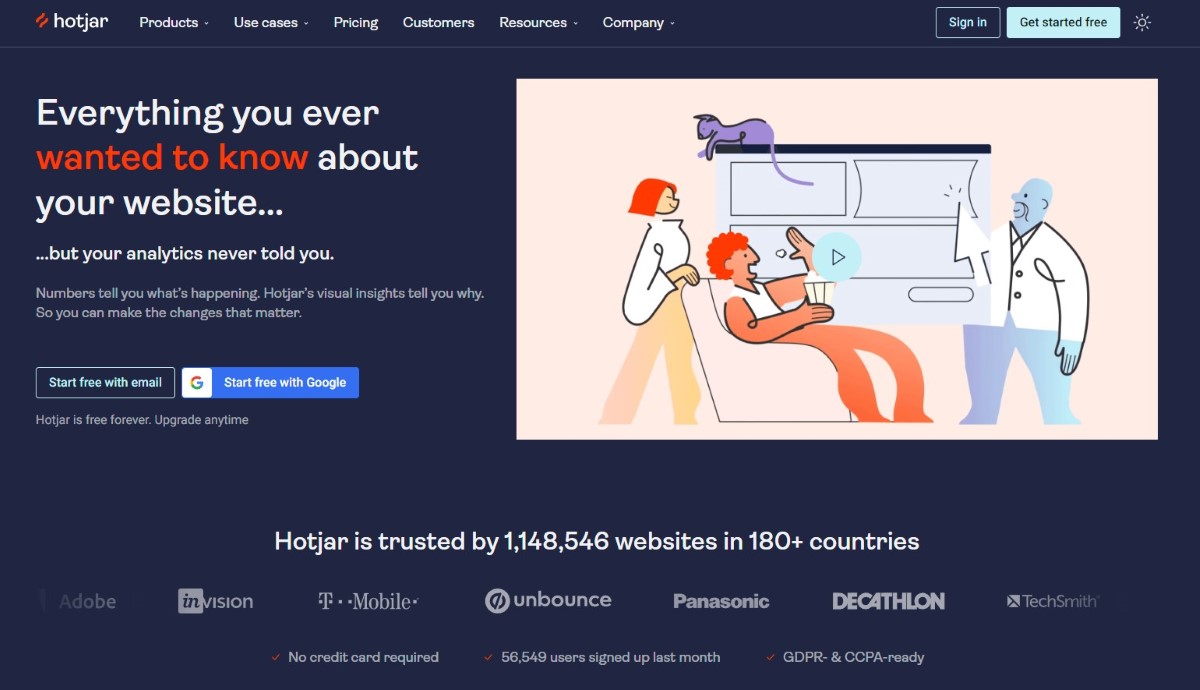Click the Sign in button
Image resolution: width=1200 pixels, height=690 pixels.
(x=968, y=22)
